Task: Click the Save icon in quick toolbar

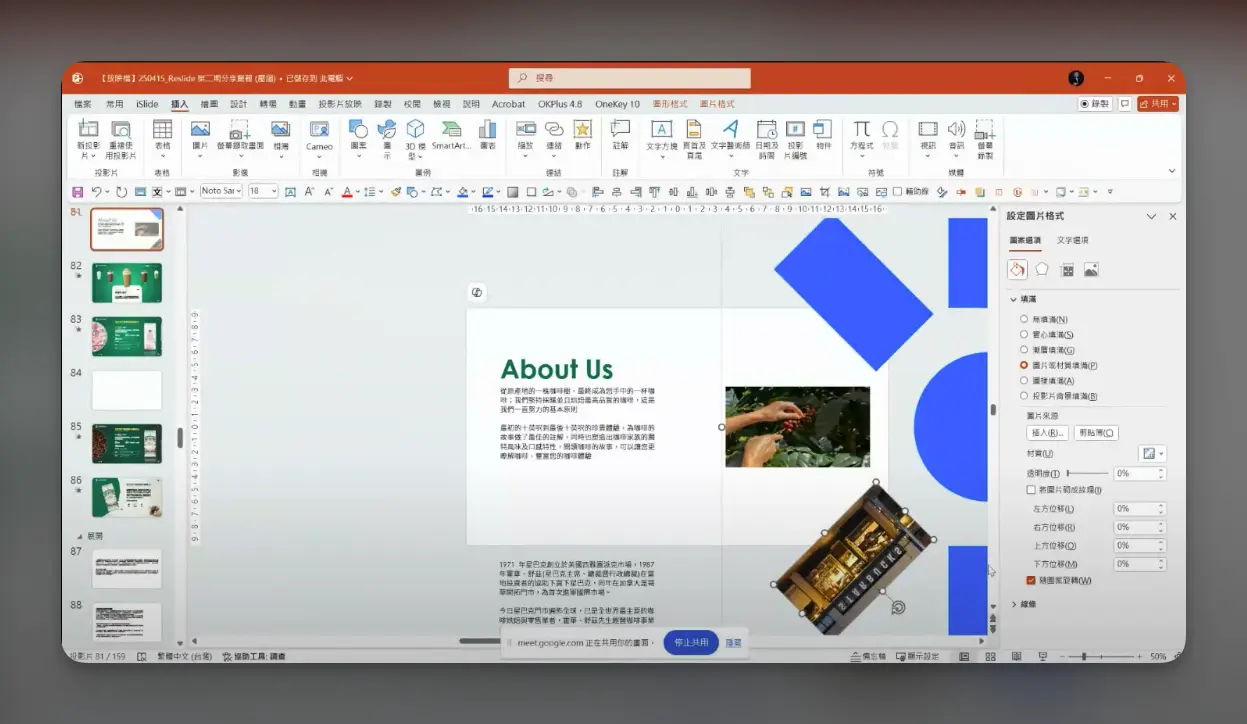Action: click(77, 191)
